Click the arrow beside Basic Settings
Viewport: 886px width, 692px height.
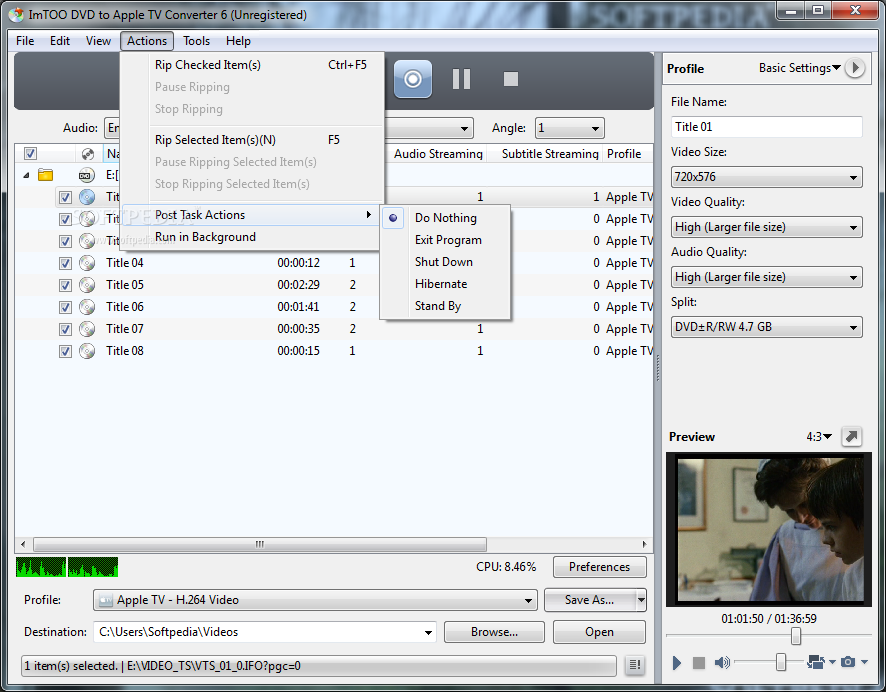pyautogui.click(x=855, y=68)
